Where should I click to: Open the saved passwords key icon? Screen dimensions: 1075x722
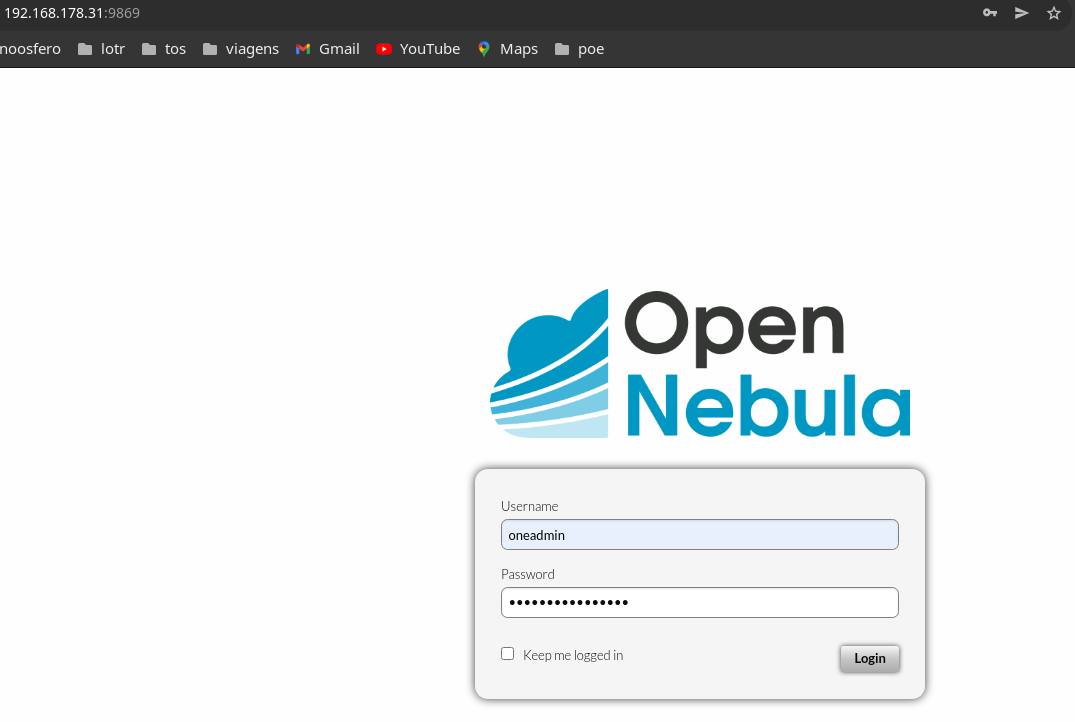point(989,13)
